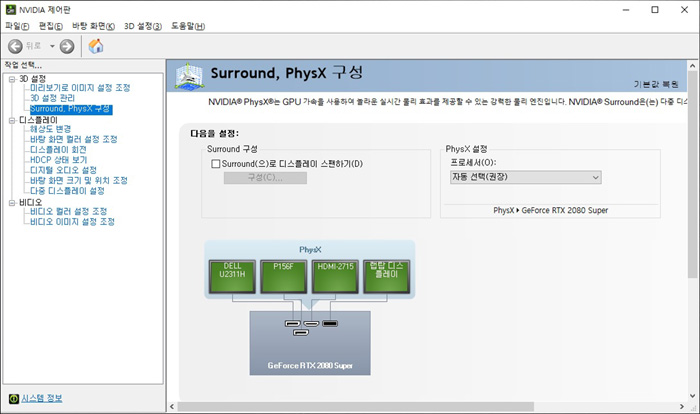The width and height of the screenshot is (700, 414).
Task: Open 비디오 컬러 설정 조정 page
Action: click(x=68, y=211)
